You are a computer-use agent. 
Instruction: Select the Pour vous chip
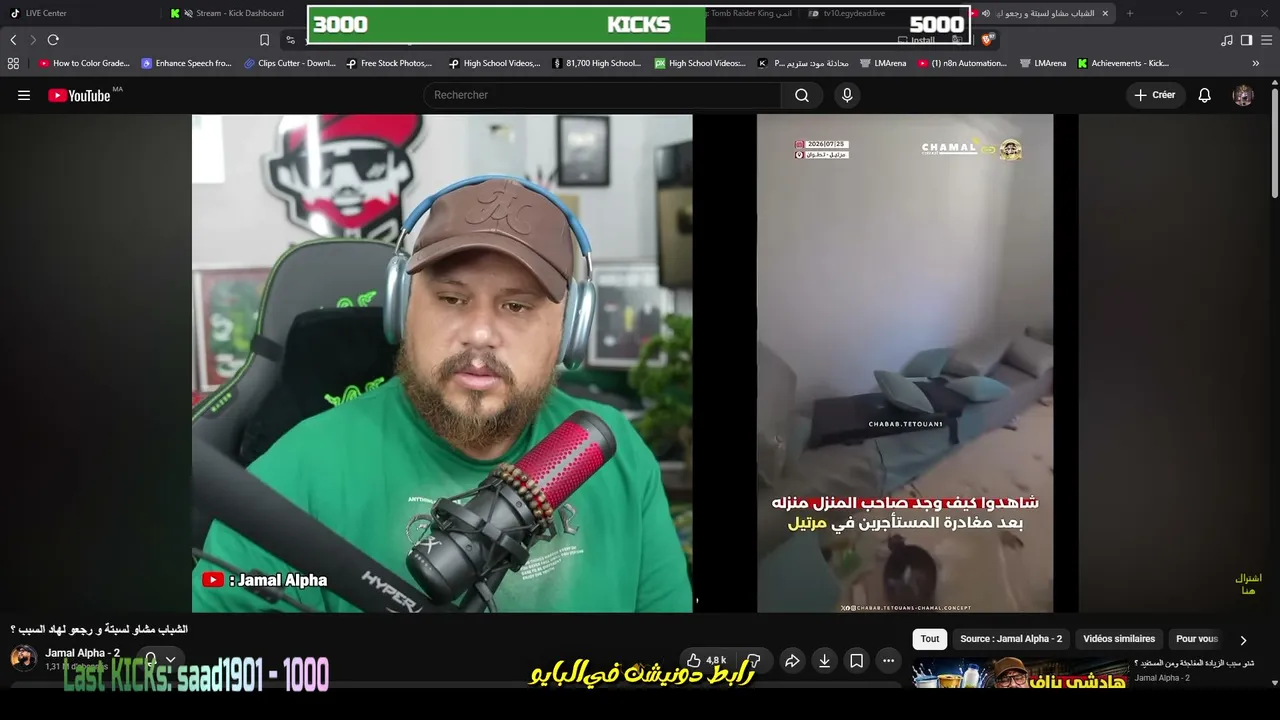point(1196,639)
